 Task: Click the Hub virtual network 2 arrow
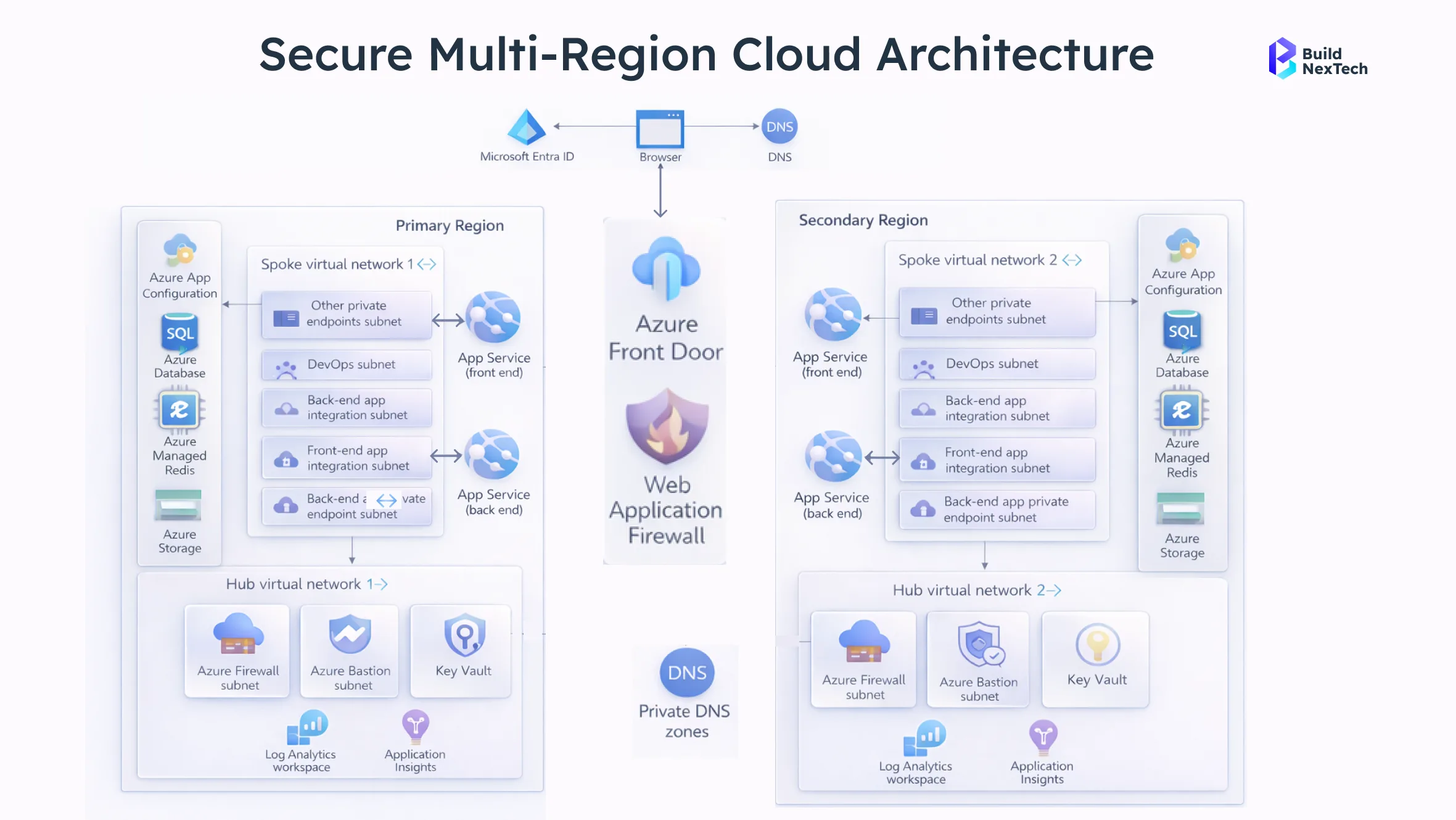(1053, 590)
